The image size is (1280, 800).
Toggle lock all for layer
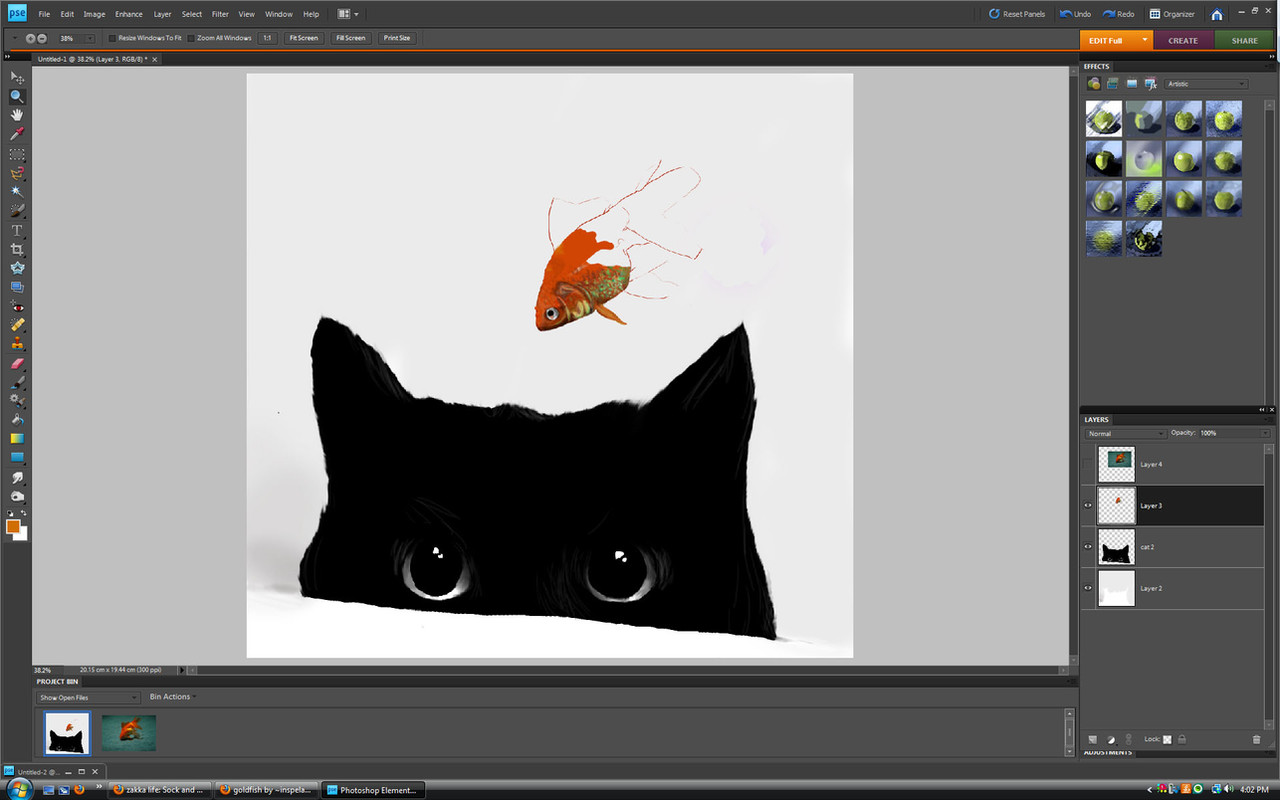[1182, 739]
